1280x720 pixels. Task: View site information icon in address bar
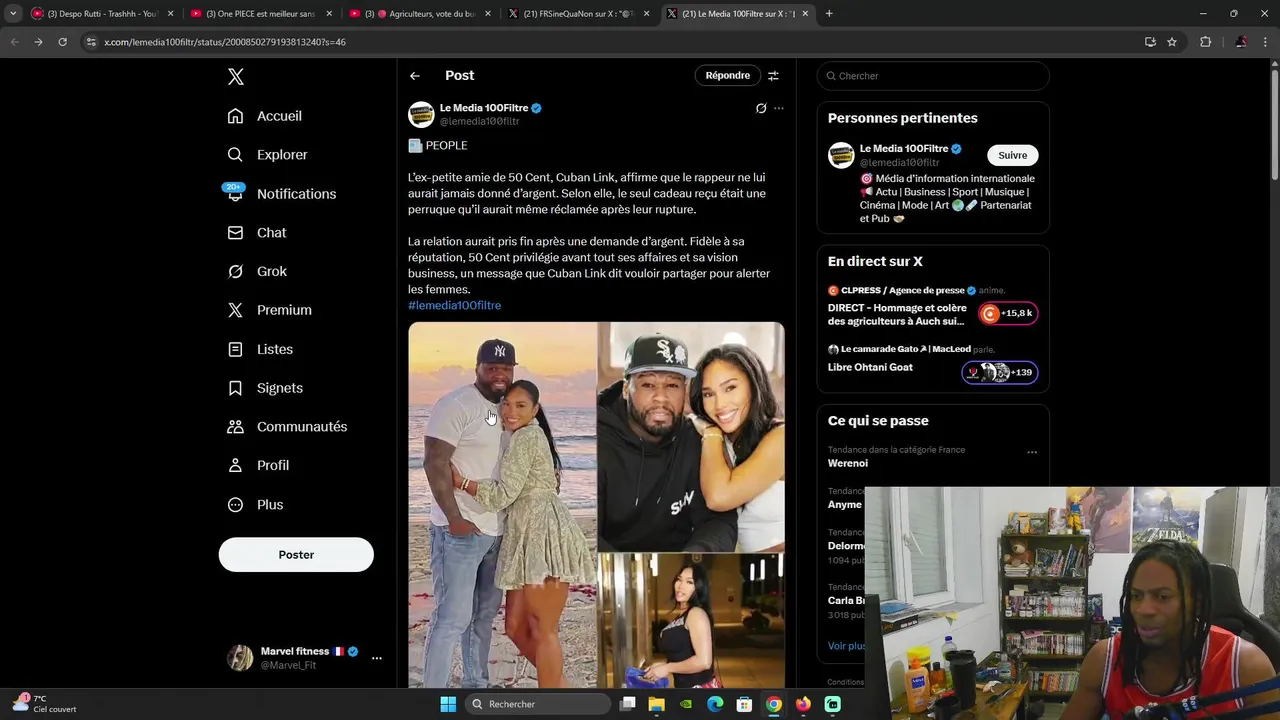pyautogui.click(x=91, y=42)
